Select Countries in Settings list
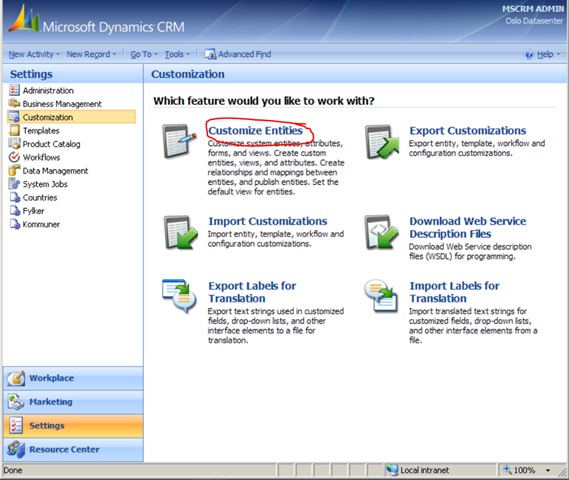 pos(40,198)
